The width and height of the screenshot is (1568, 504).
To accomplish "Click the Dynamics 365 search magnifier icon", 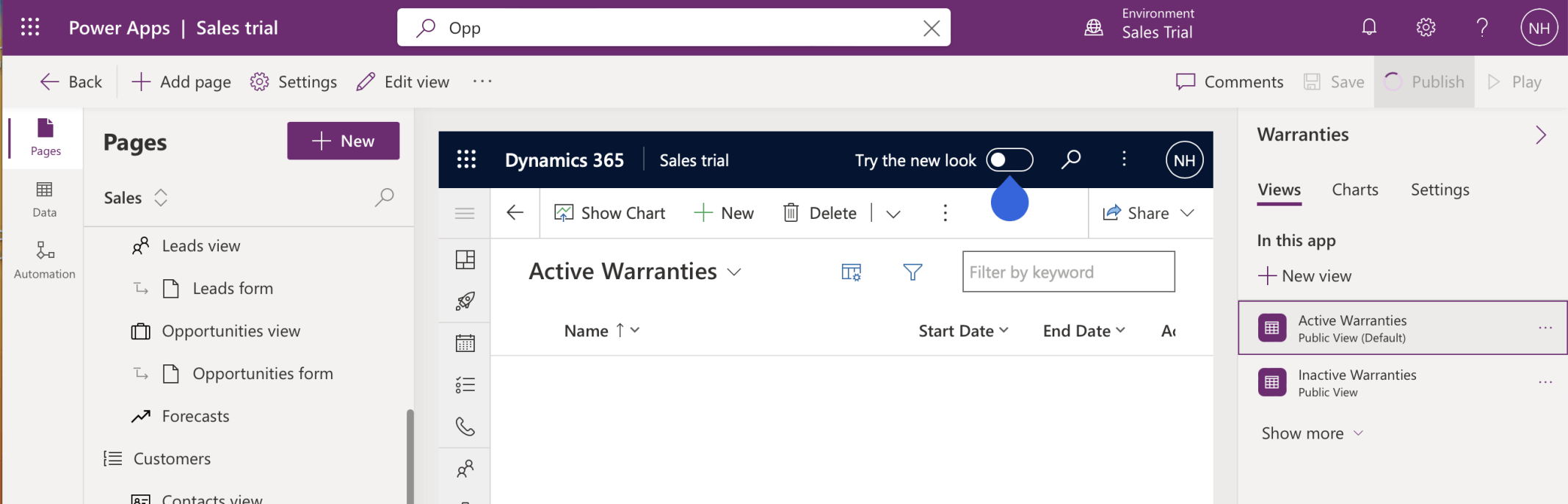I will point(1071,159).
